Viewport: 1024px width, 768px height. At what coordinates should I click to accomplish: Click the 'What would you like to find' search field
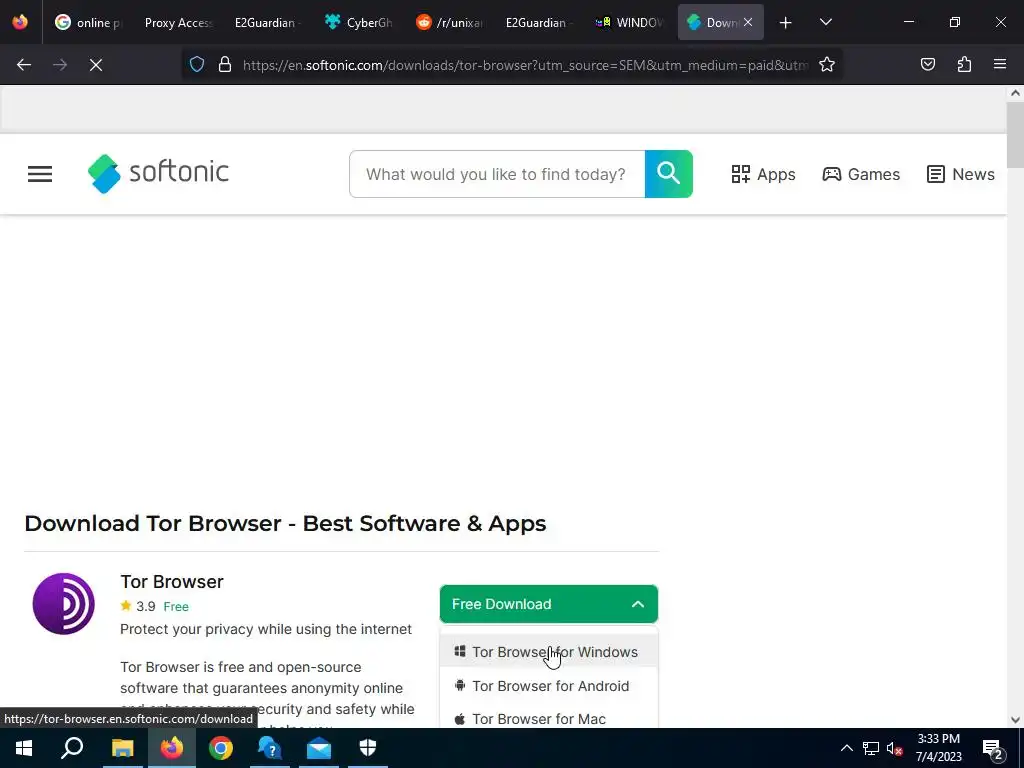point(497,174)
